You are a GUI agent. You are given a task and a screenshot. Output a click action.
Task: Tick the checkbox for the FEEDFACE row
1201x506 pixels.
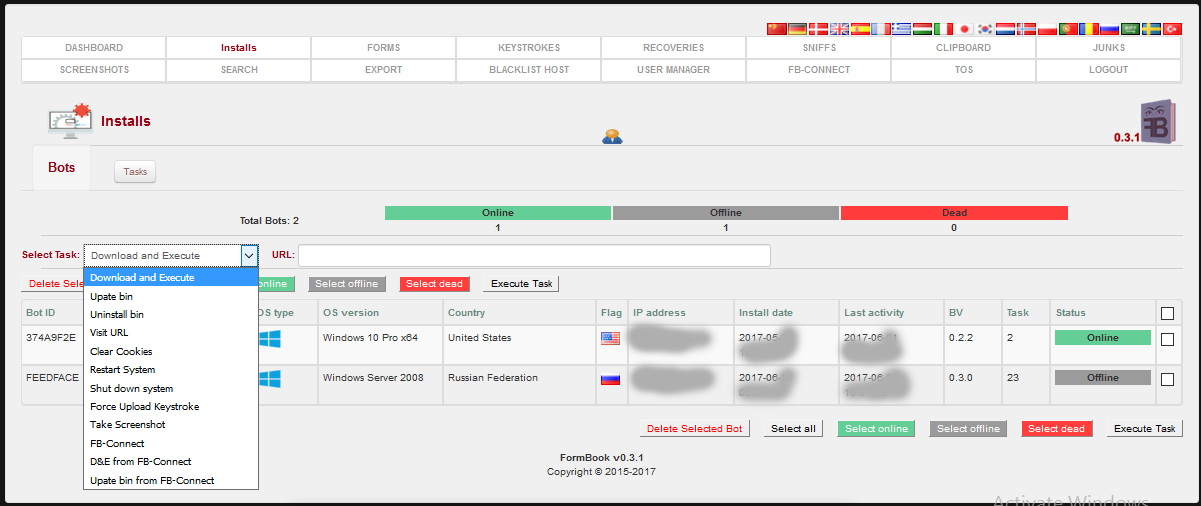(1167, 379)
